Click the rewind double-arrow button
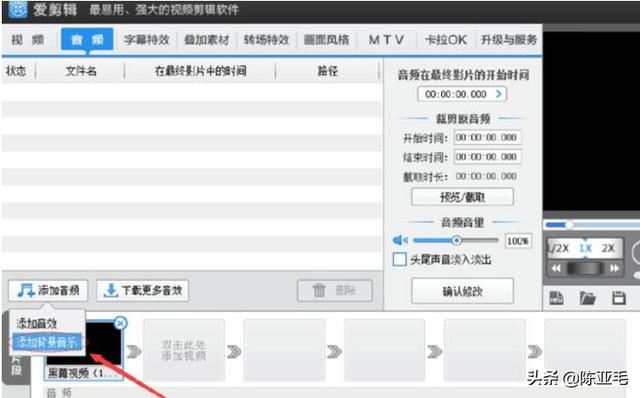 pos(556,268)
